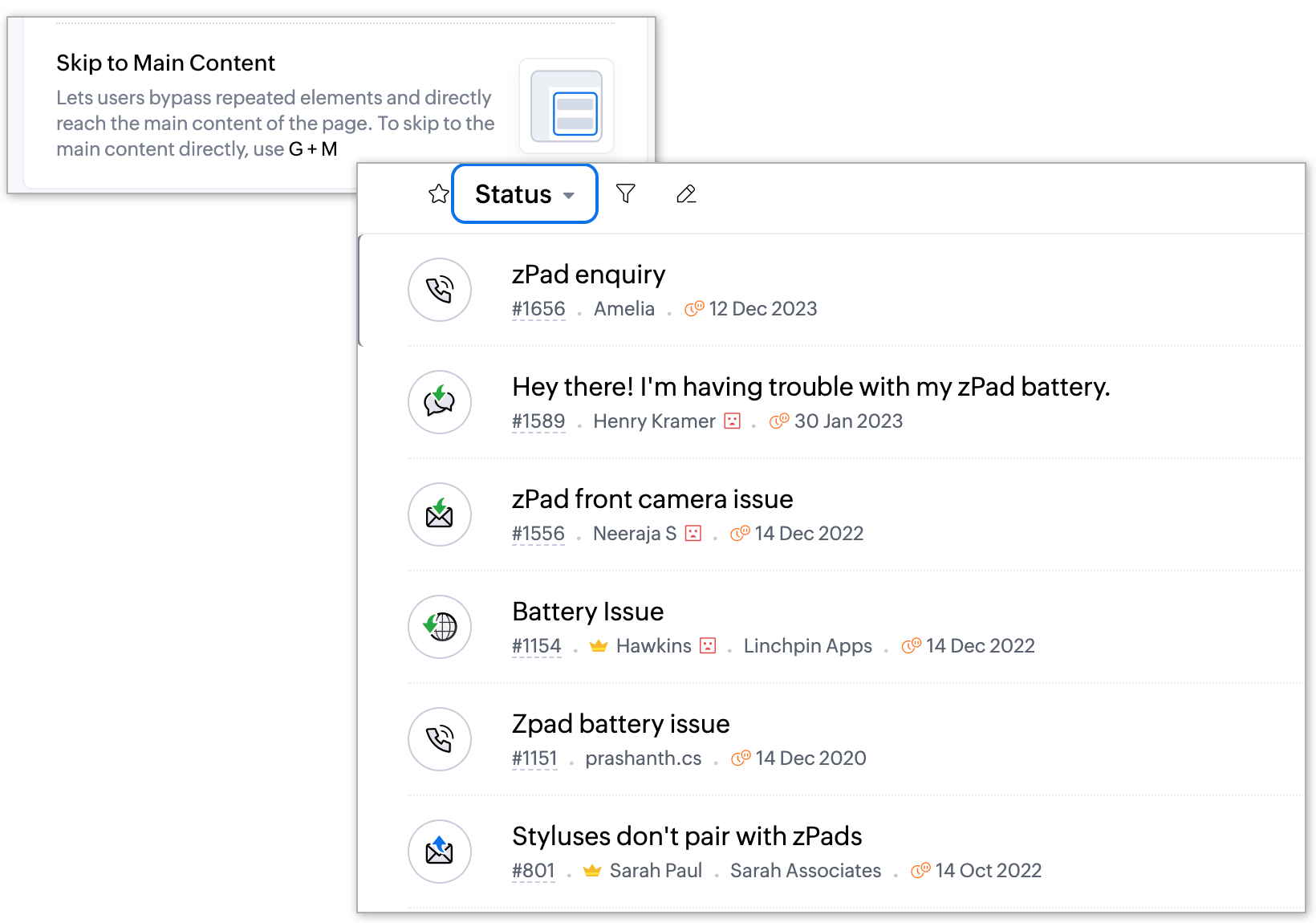
Task: Click the unhappy sentiment icon next to Hawkins
Action: (x=708, y=646)
